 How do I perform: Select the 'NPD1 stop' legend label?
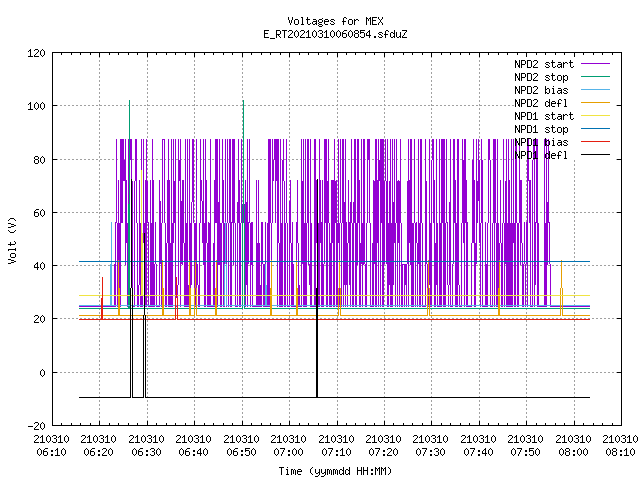[x=541, y=129]
